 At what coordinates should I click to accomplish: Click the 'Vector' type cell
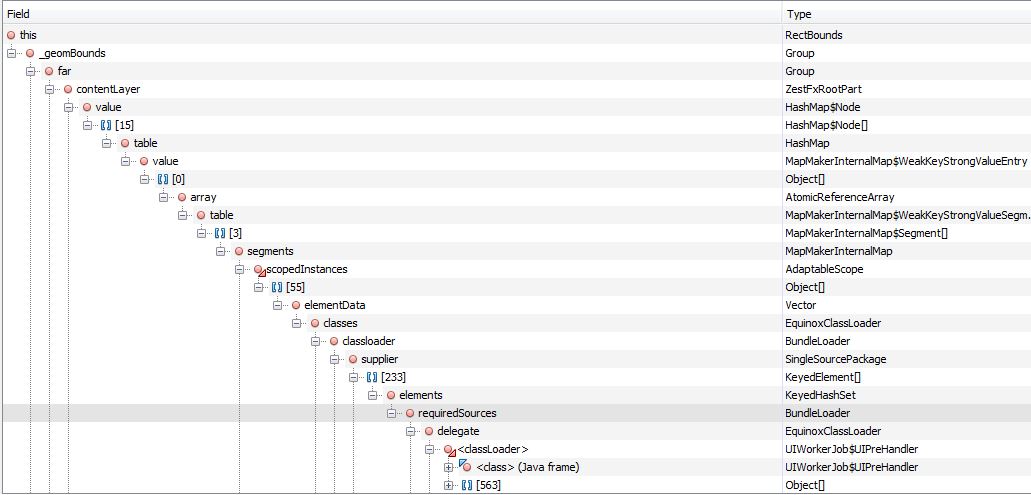[x=800, y=305]
